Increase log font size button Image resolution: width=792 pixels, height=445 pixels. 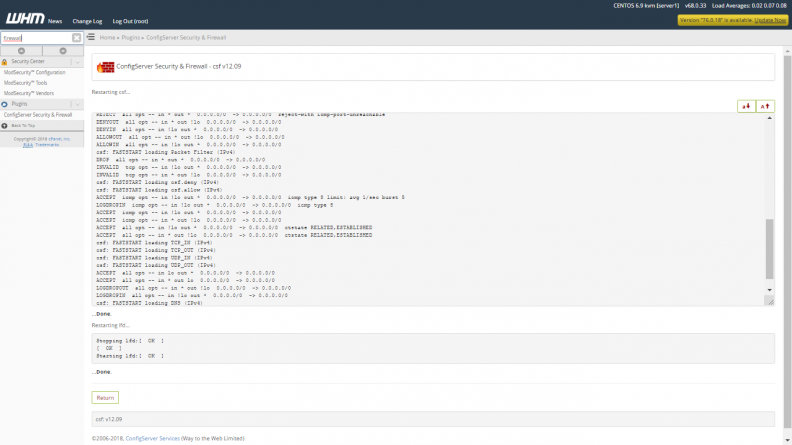(x=765, y=106)
